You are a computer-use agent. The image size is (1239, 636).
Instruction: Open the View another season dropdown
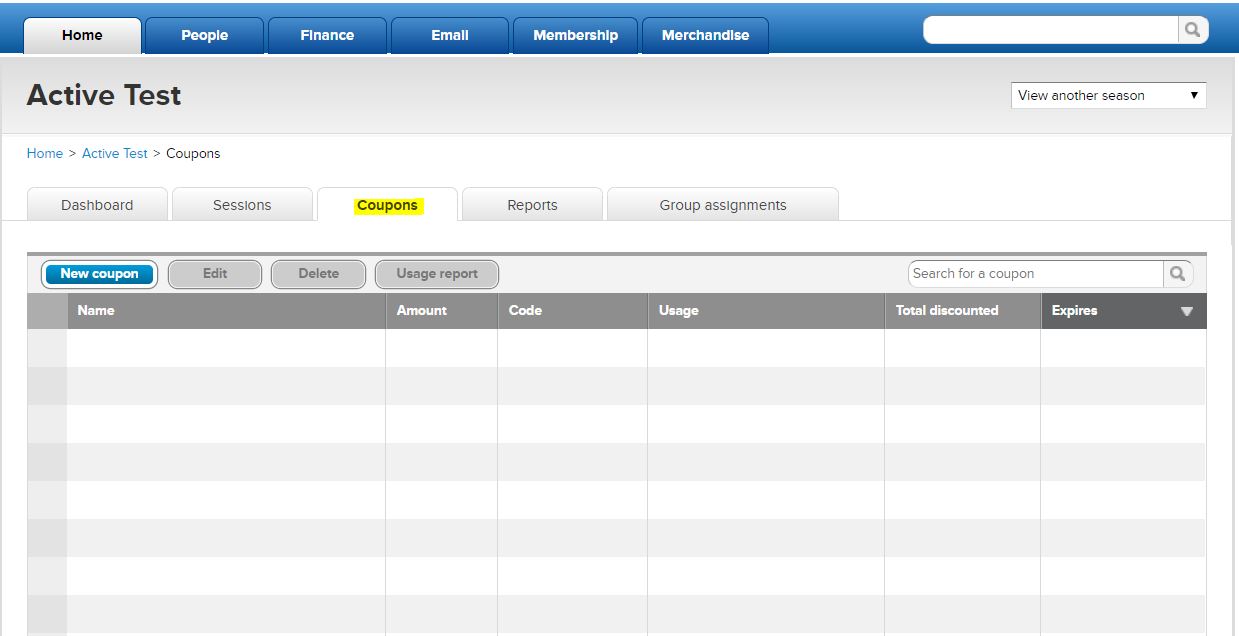point(1108,95)
